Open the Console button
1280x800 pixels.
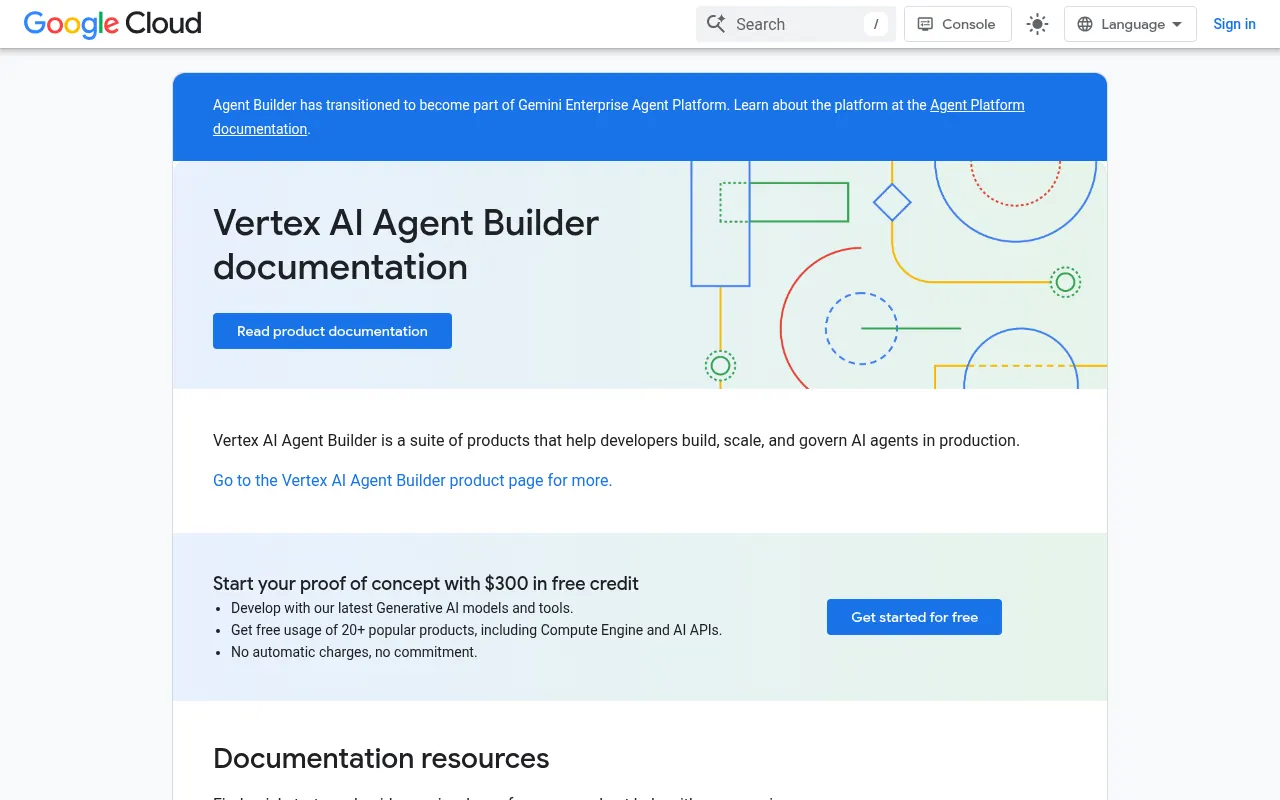point(958,24)
